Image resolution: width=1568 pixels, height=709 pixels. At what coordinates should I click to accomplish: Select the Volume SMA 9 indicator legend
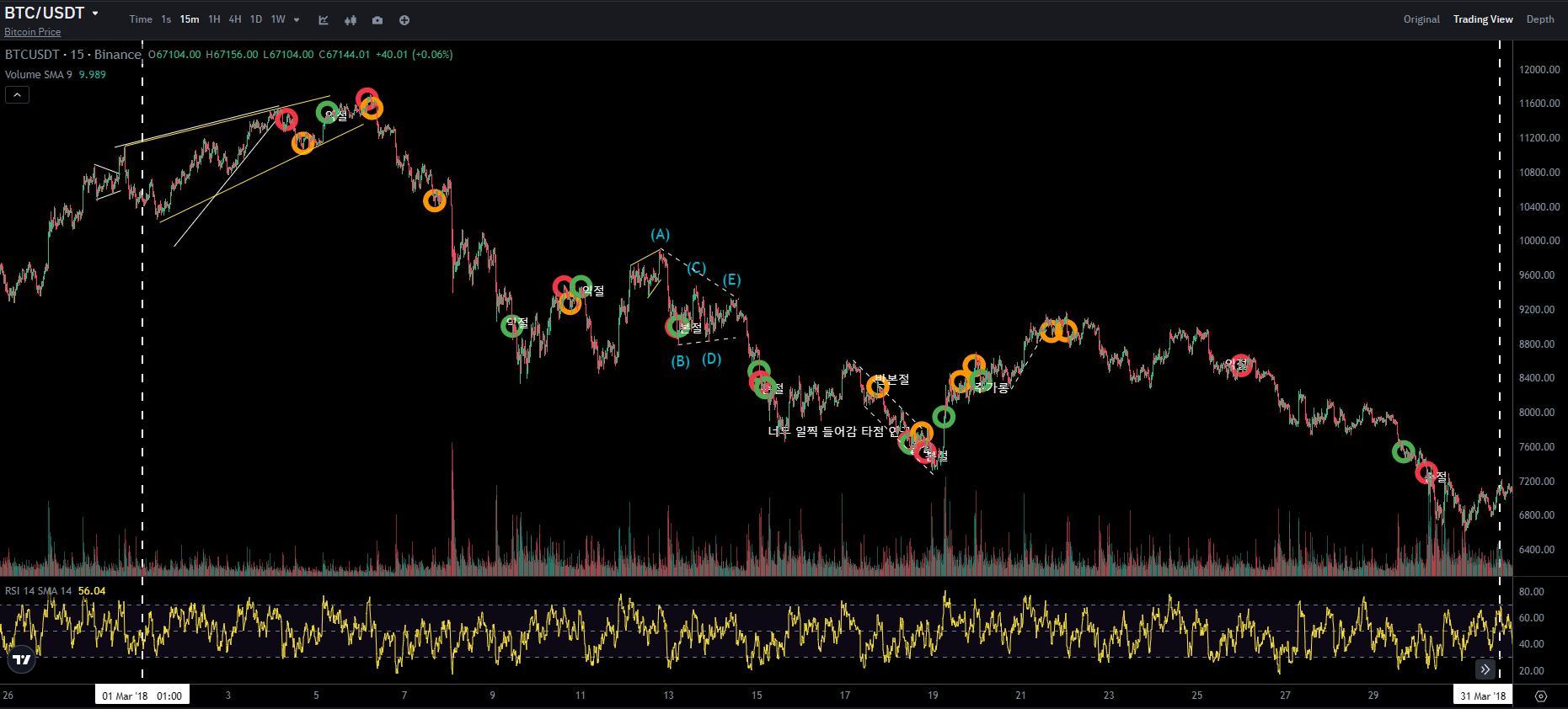[x=39, y=75]
